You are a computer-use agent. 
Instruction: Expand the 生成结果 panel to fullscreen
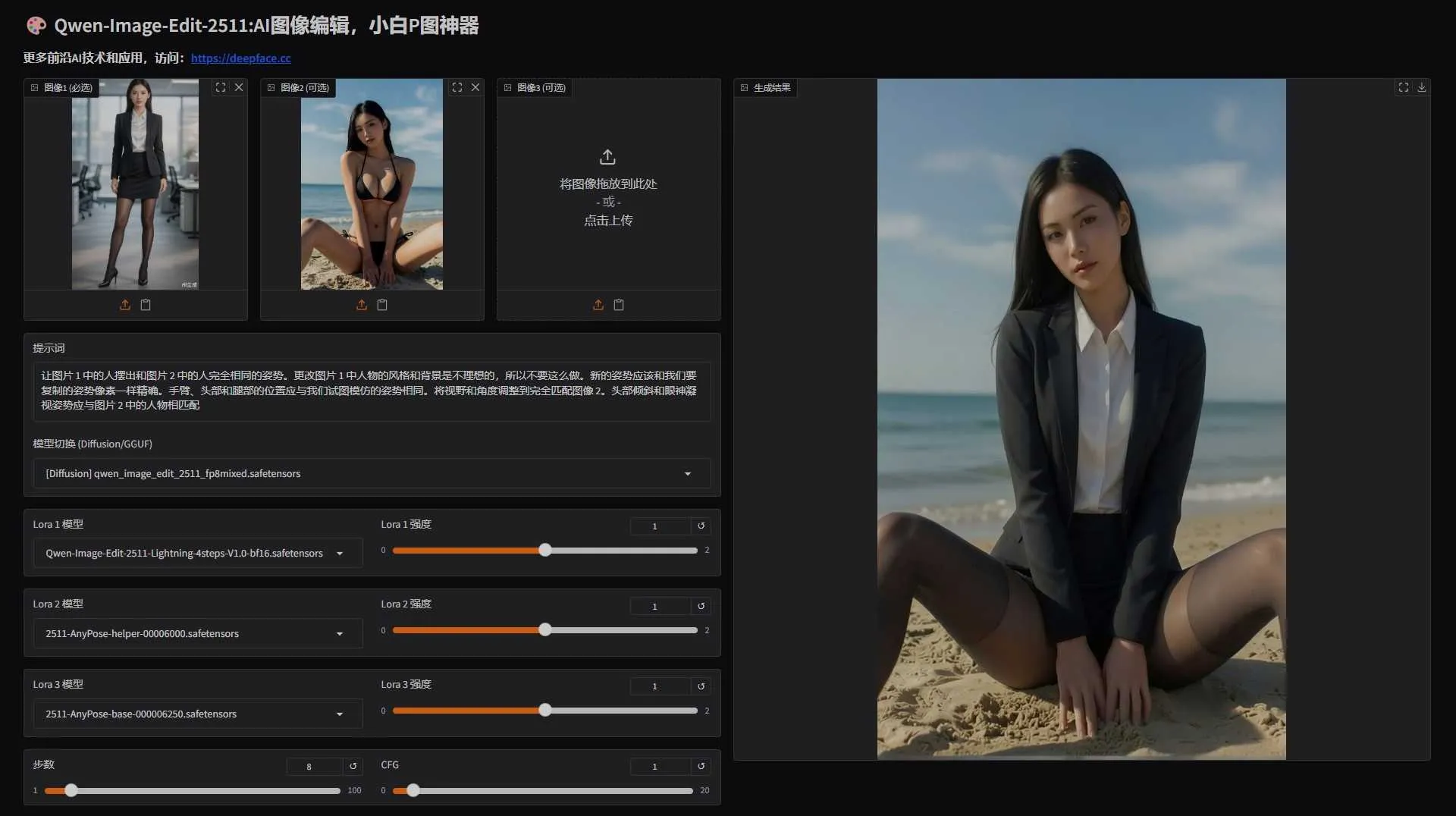click(x=1402, y=87)
